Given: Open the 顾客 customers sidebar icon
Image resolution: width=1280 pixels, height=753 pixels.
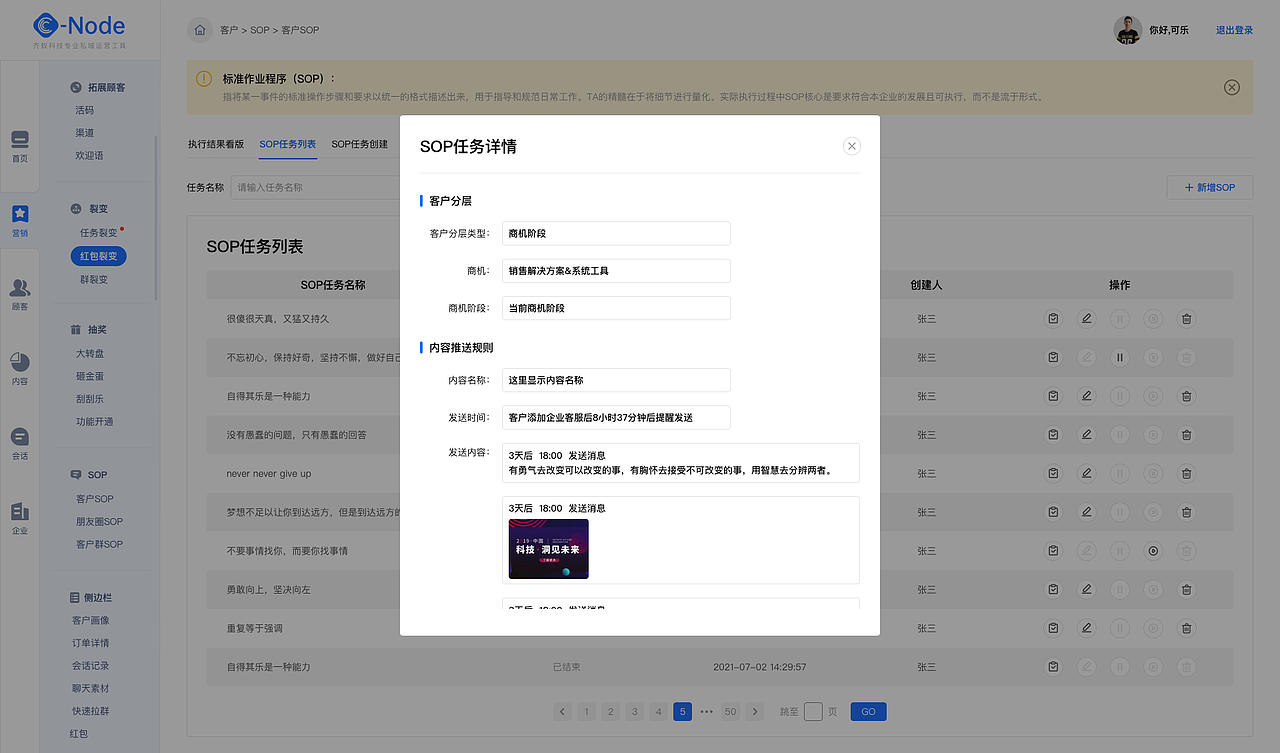Looking at the screenshot, I should click(20, 290).
